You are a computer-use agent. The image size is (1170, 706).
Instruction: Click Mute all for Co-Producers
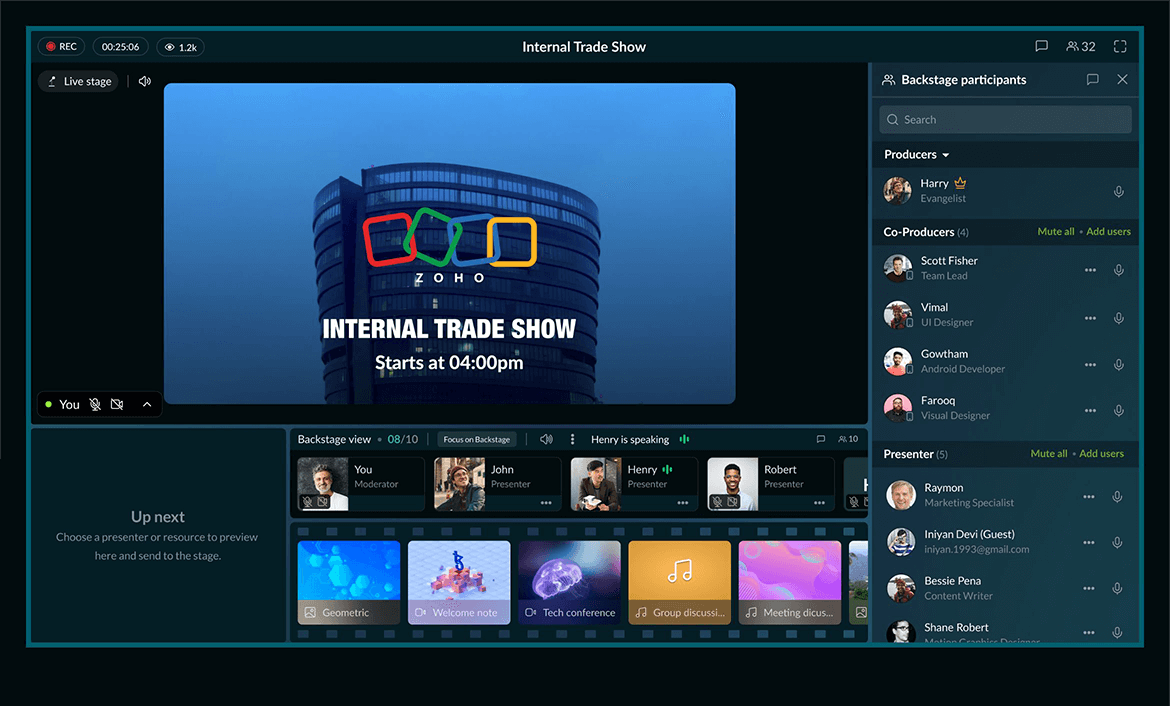point(1055,232)
